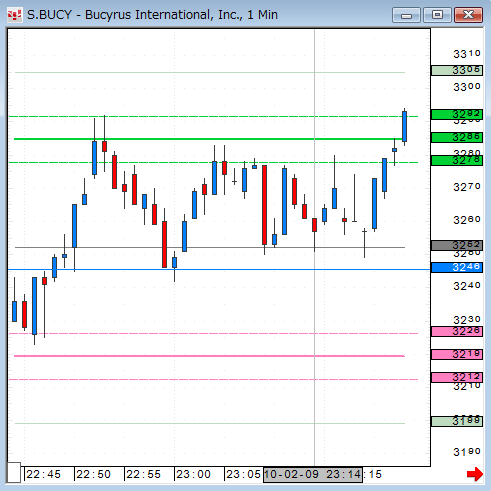The height and width of the screenshot is (491, 491).
Task: Click the 22:45 time axis label
Action: 44,474
